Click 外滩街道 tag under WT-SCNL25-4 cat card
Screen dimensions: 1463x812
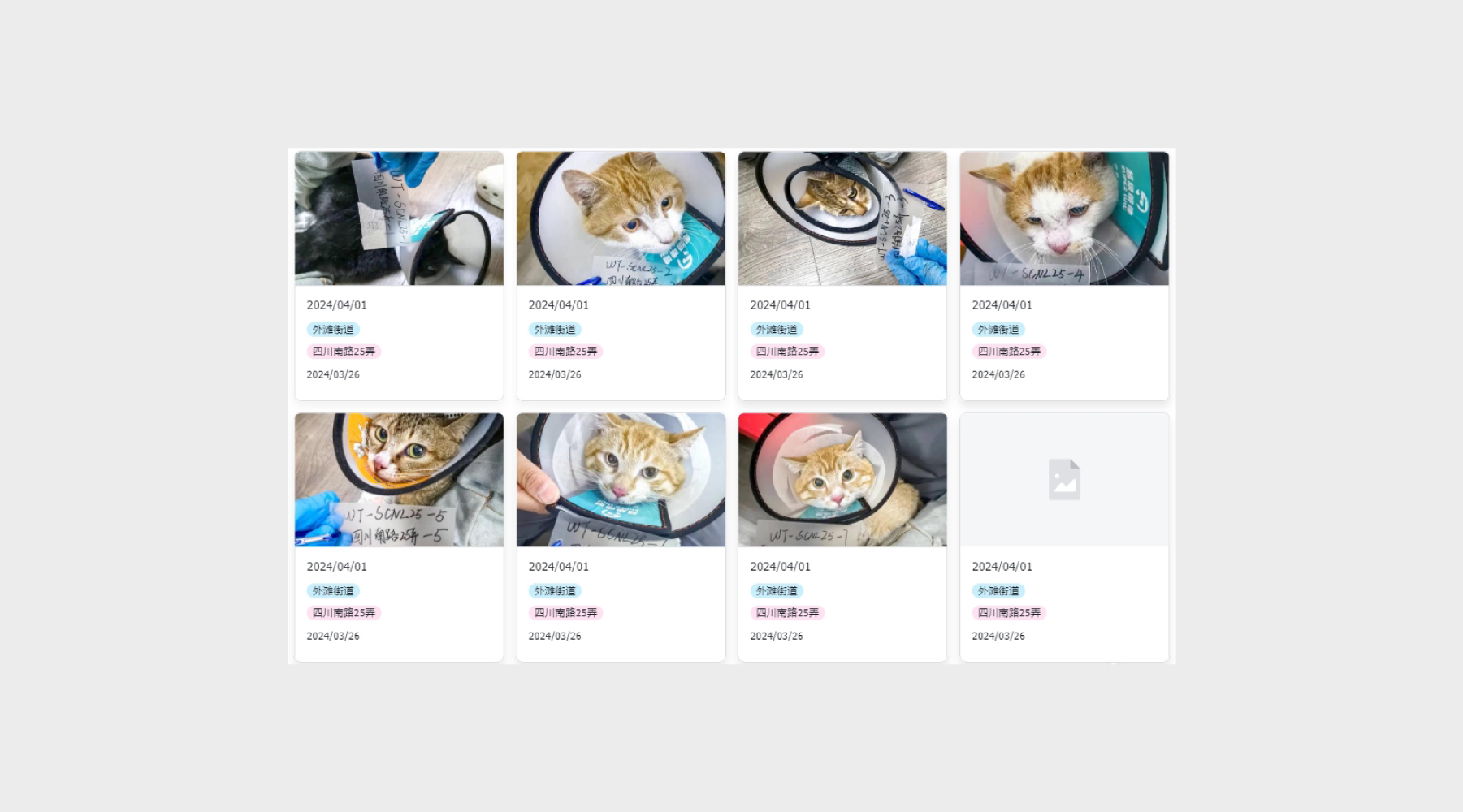[998, 330]
